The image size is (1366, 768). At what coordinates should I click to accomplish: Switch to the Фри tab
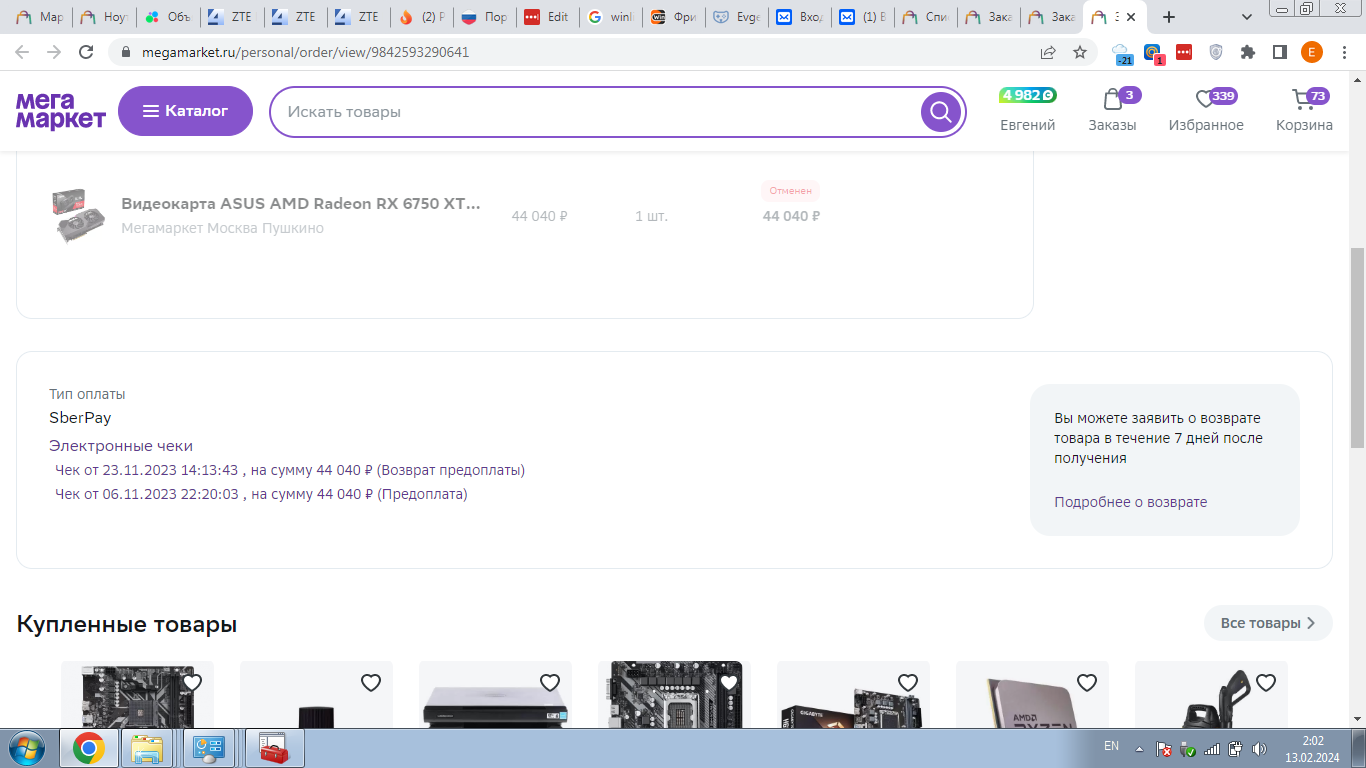click(673, 17)
